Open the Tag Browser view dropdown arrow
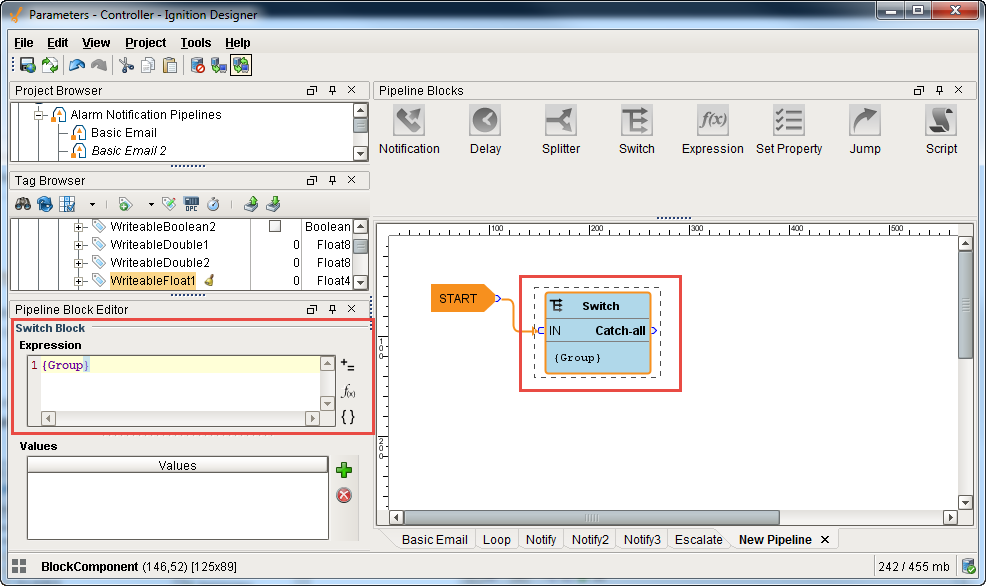Screen dimensions: 986x586 tap(92, 204)
